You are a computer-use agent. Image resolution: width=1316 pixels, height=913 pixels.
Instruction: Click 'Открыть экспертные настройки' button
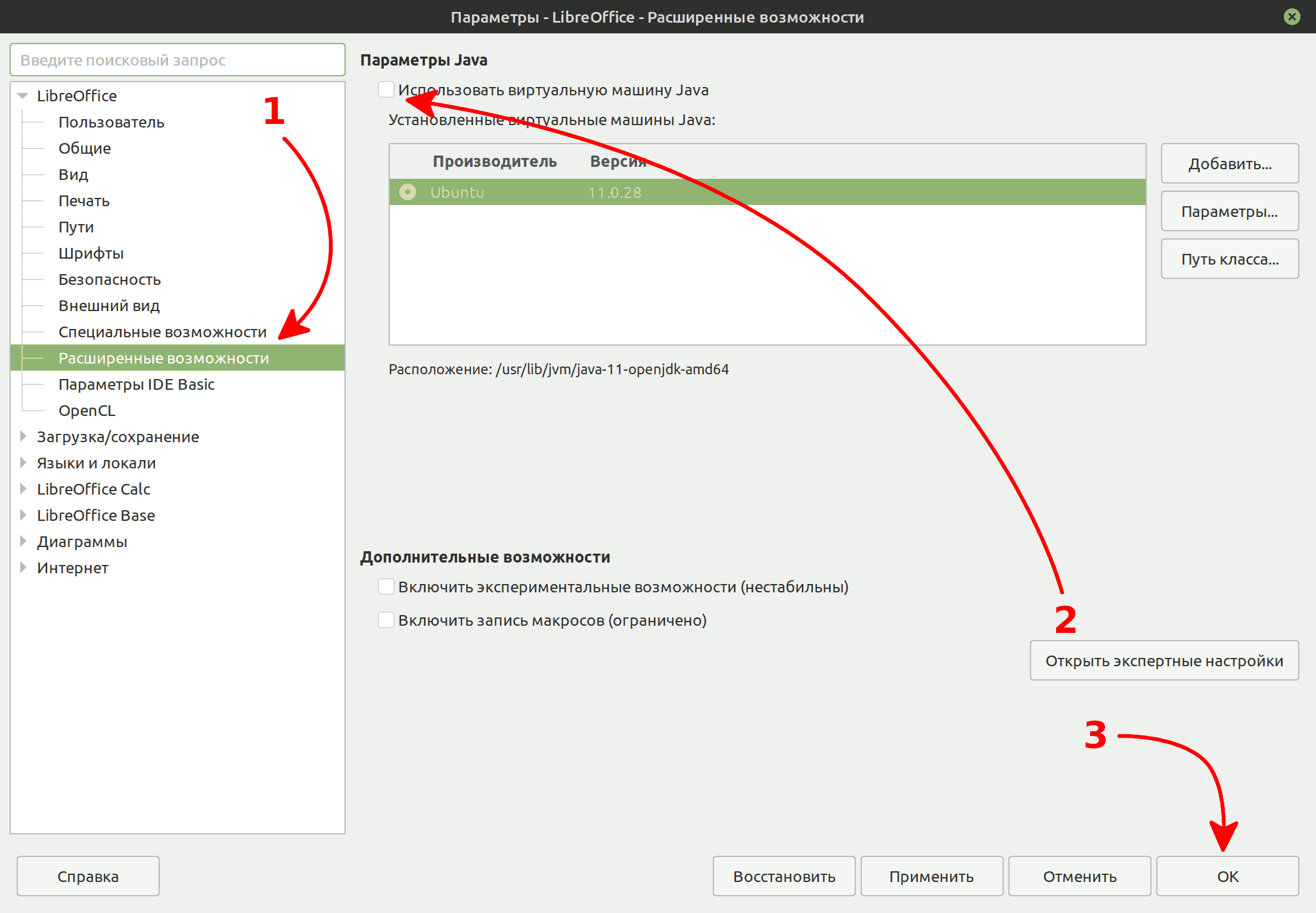(1164, 660)
